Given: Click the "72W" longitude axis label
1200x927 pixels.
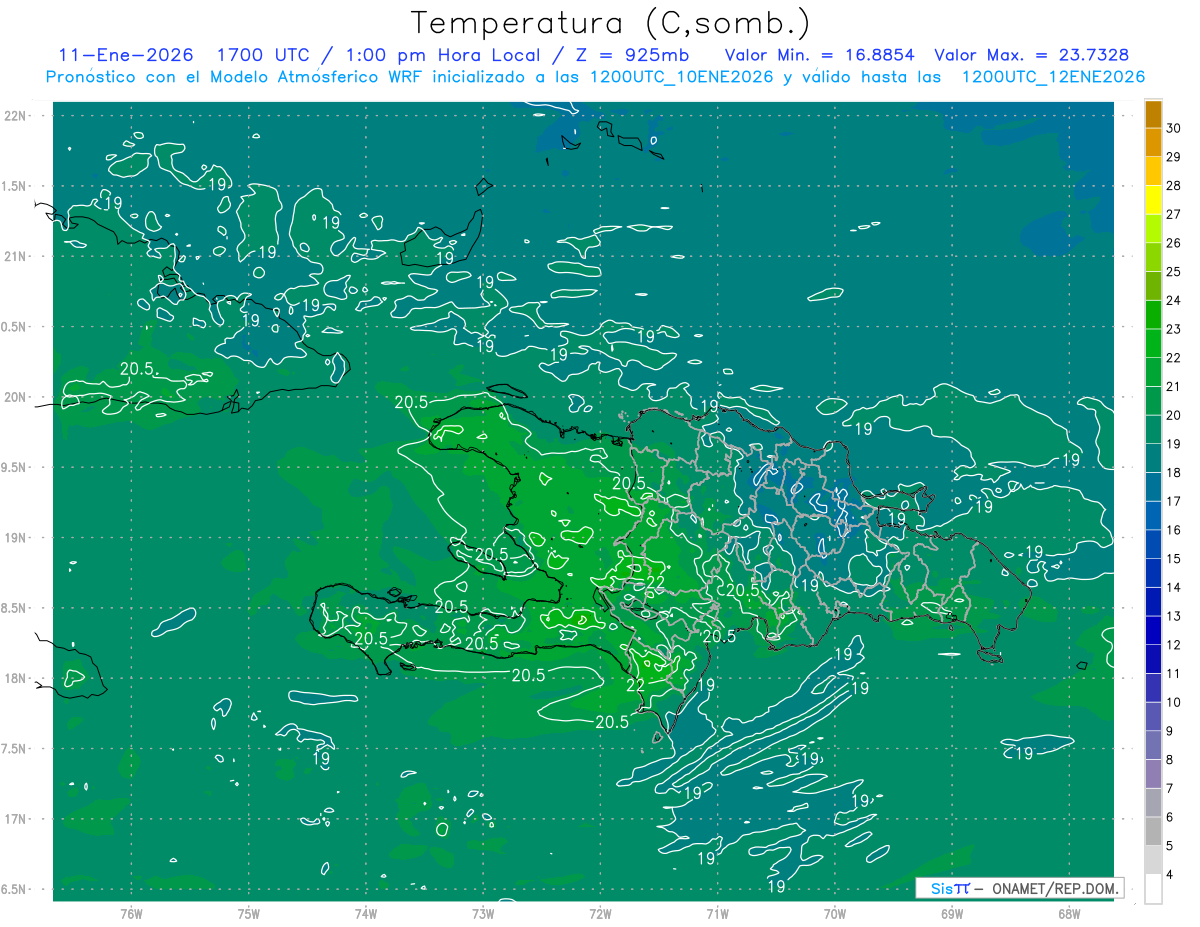Looking at the screenshot, I should coord(600,914).
